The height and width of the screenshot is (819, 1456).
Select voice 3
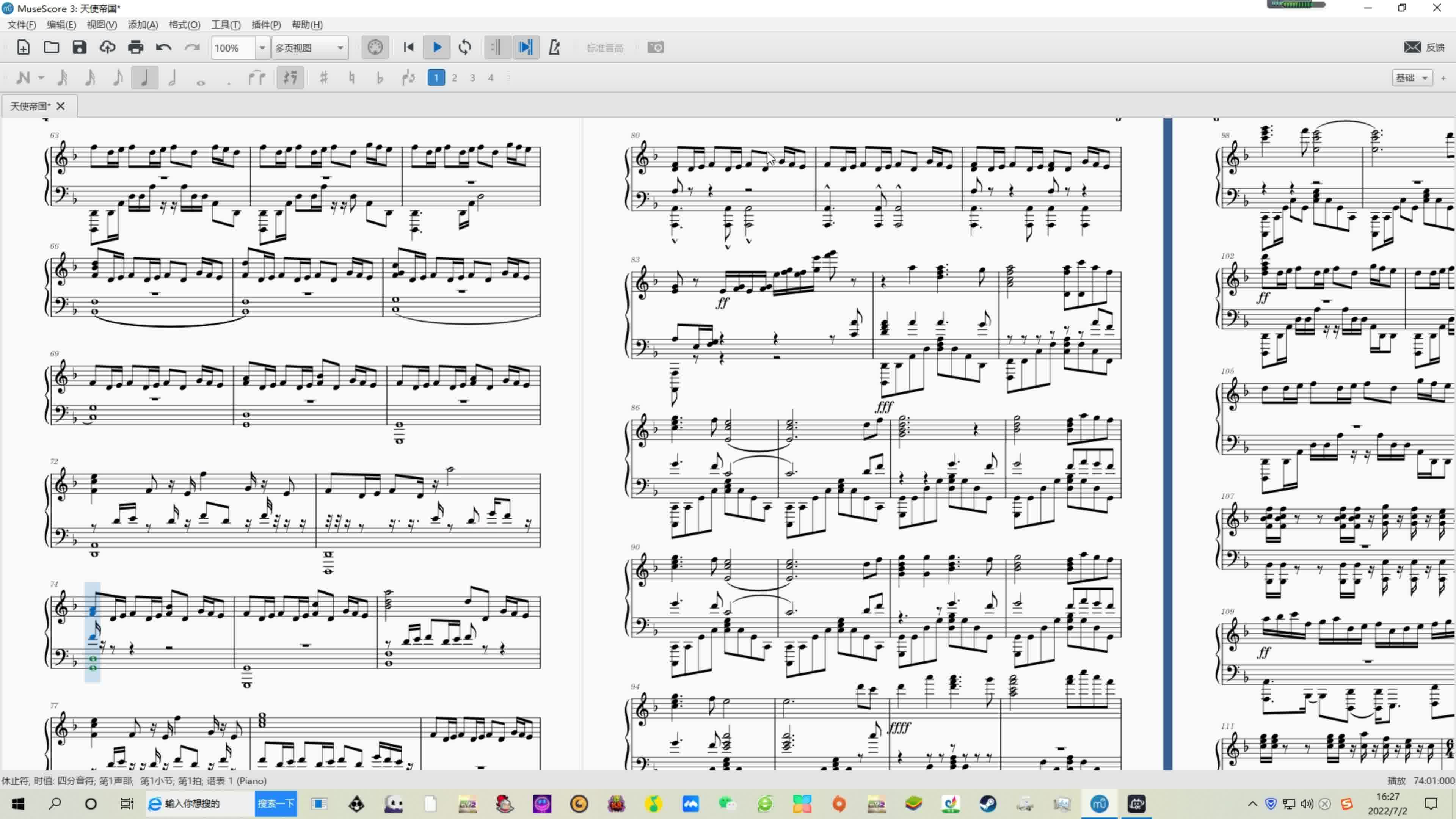(472, 77)
